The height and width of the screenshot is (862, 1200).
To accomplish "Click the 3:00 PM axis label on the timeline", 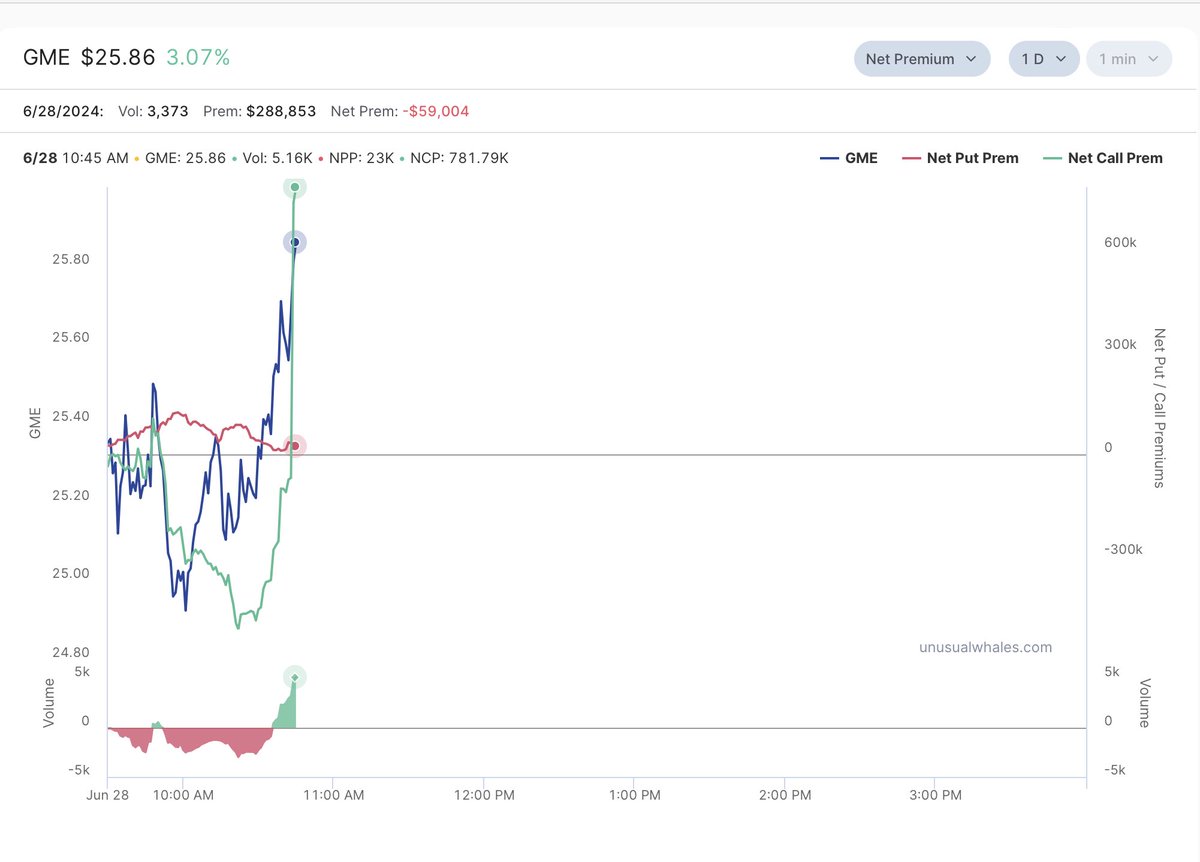I will point(935,795).
